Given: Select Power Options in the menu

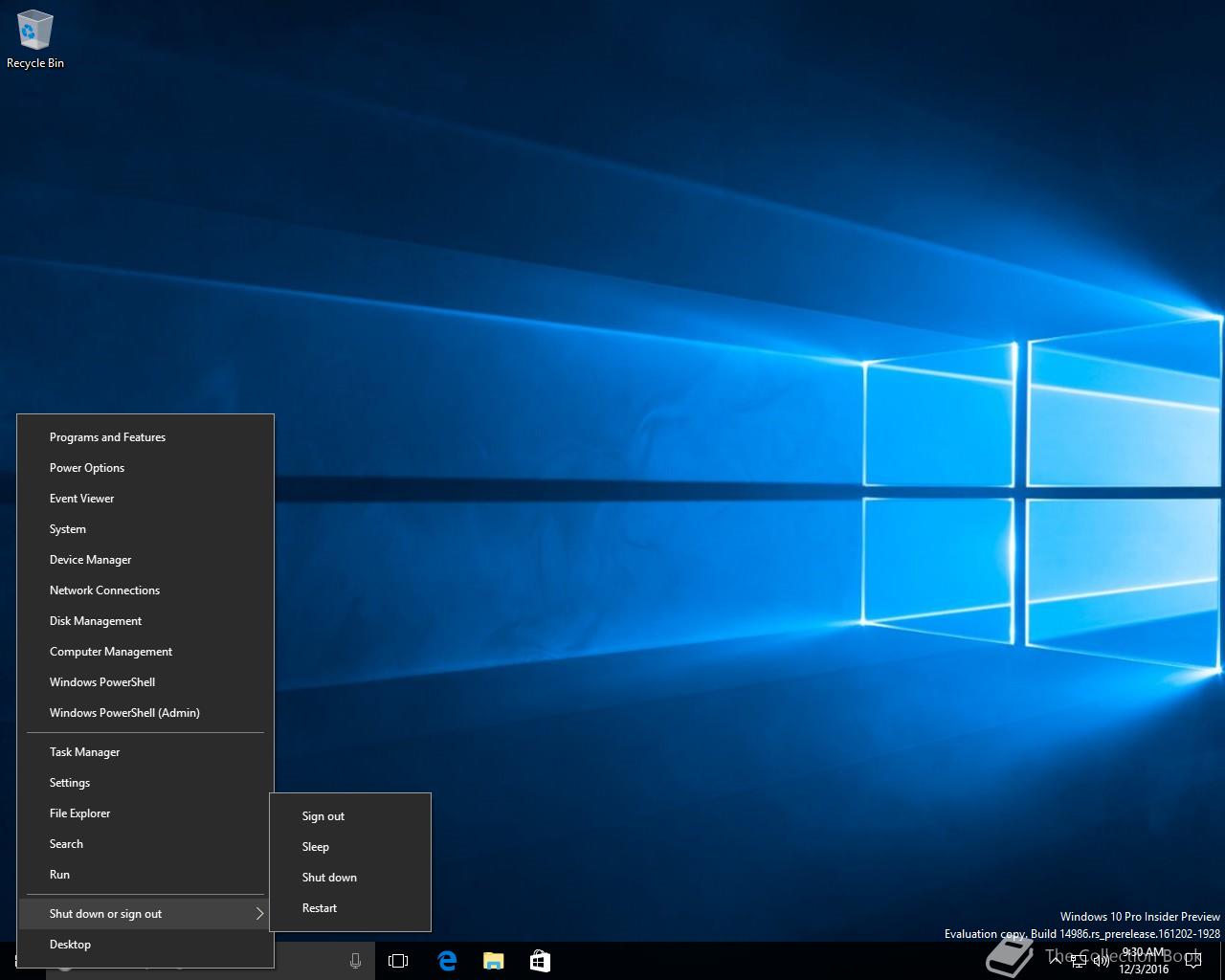Looking at the screenshot, I should [145, 468].
